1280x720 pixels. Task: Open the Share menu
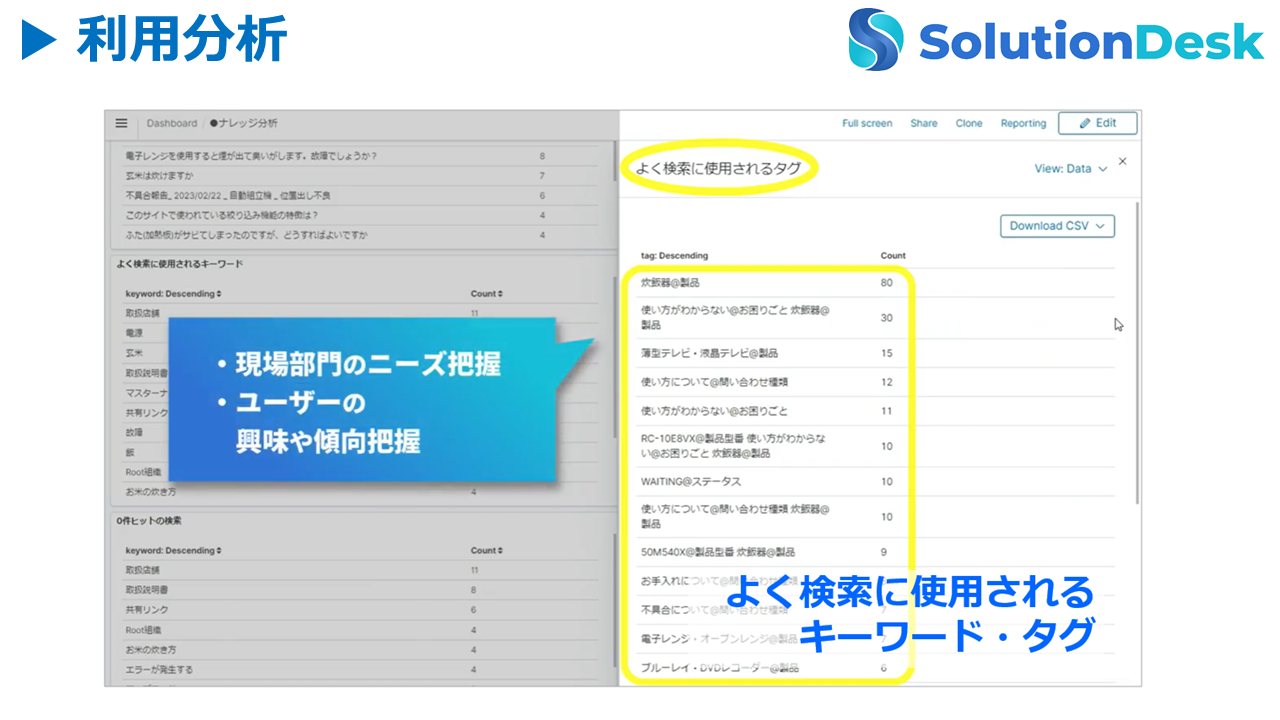pyautogui.click(x=924, y=123)
